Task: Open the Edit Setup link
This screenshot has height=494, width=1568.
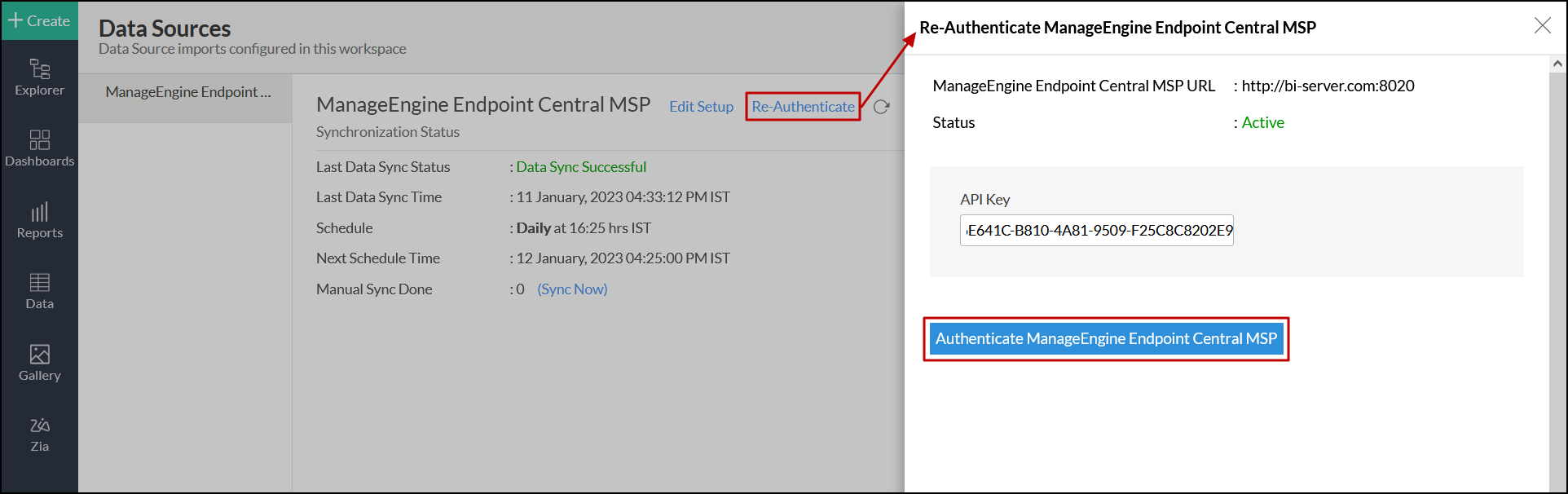Action: point(701,107)
